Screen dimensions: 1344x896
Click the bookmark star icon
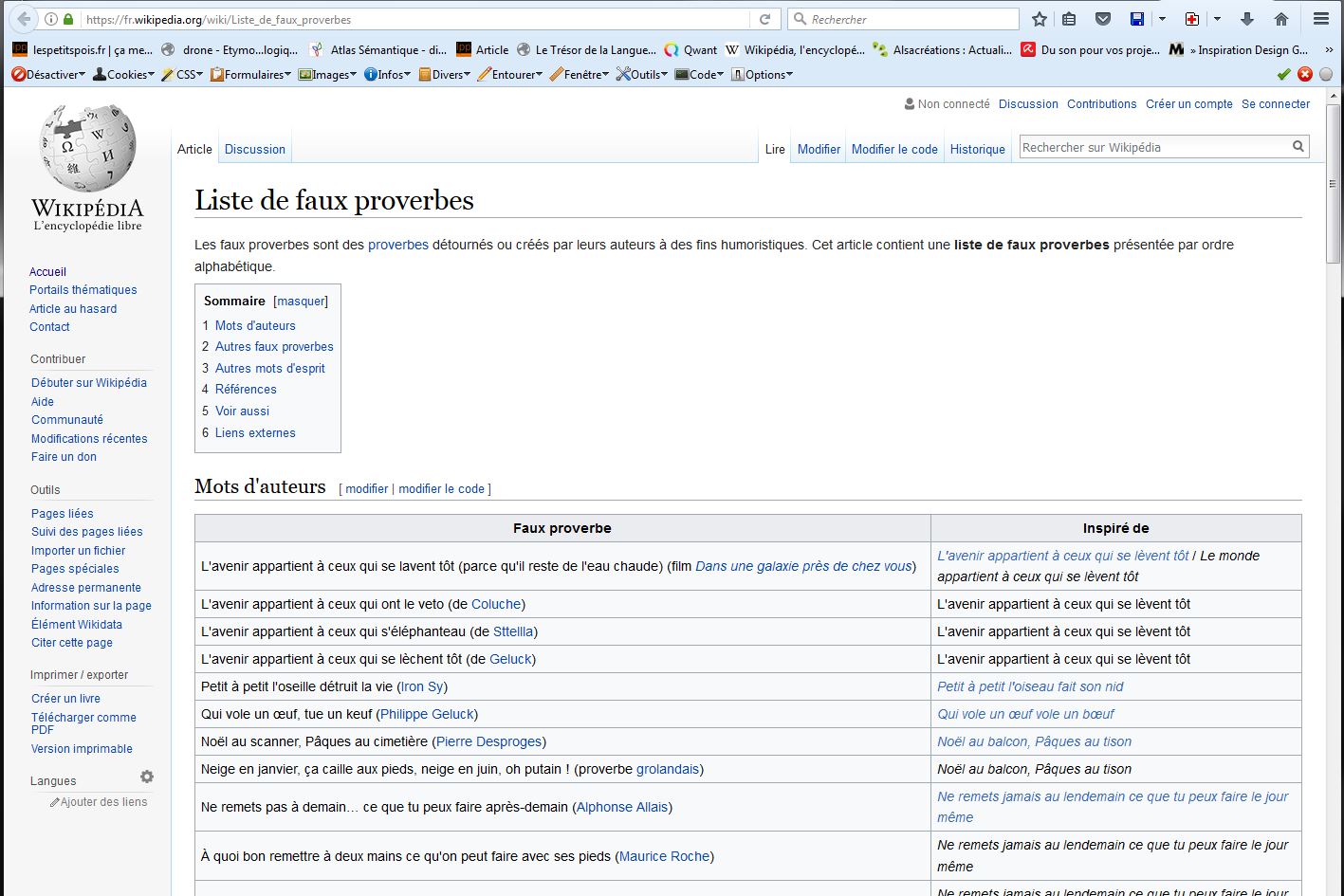pos(1040,19)
